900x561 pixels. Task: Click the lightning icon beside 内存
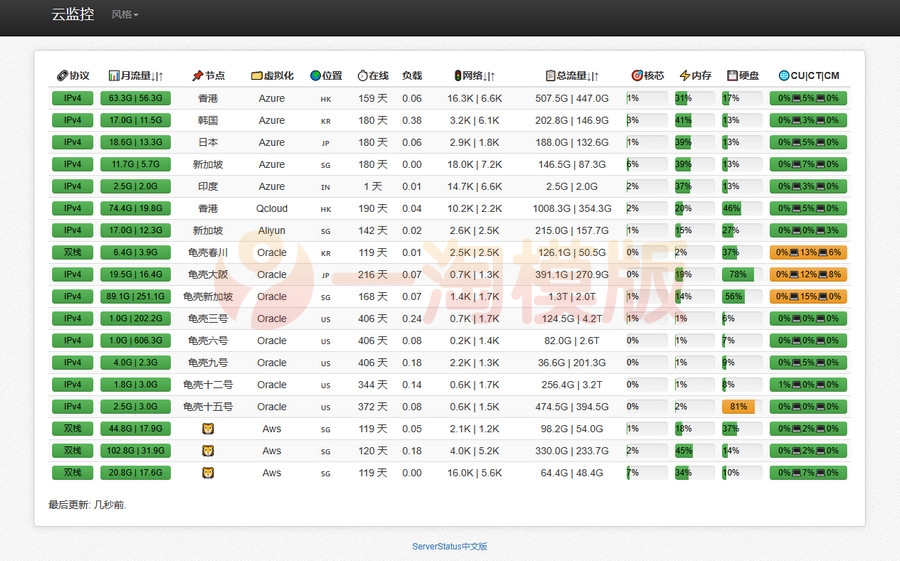684,75
